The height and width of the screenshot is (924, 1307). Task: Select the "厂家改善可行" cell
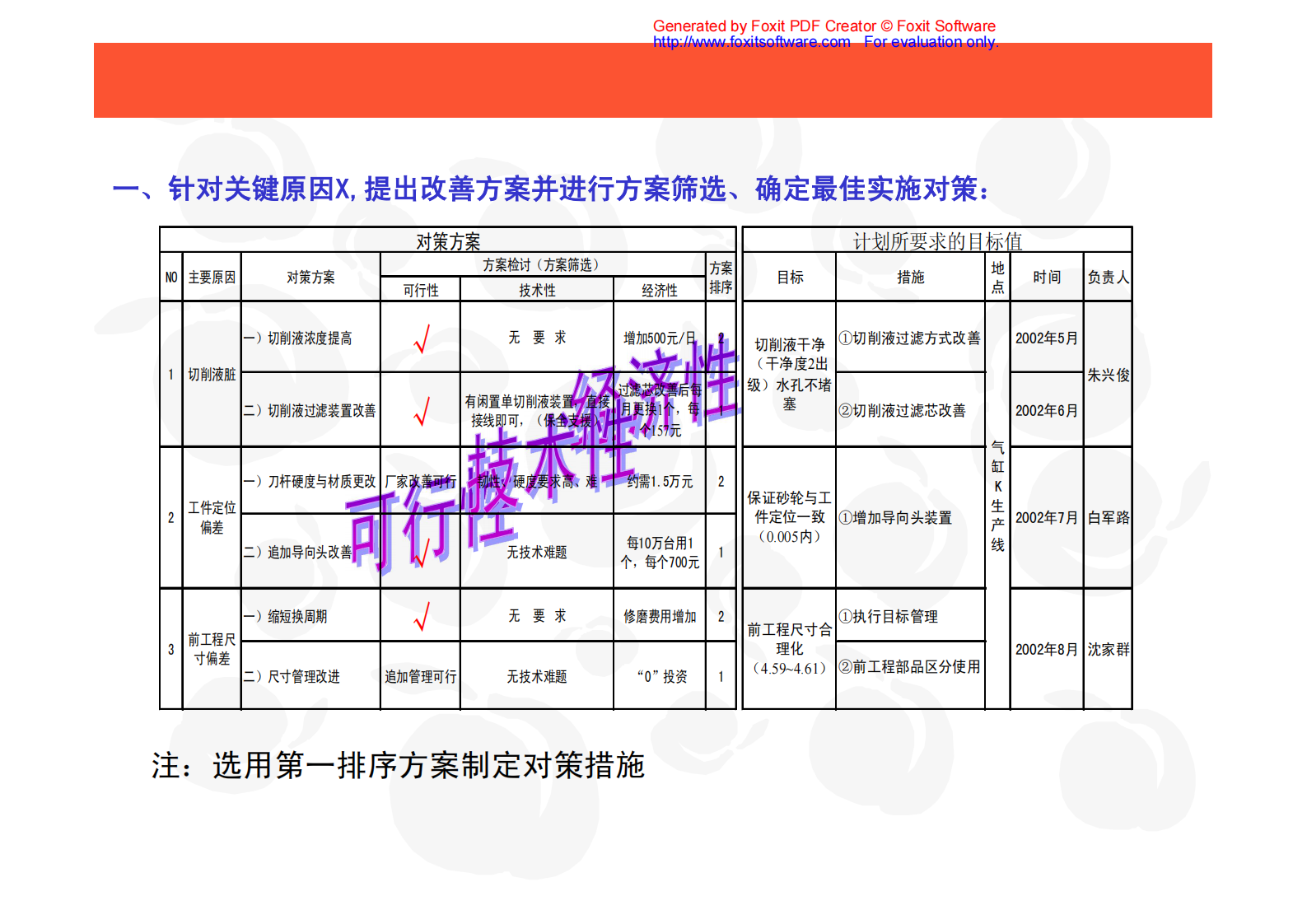(421, 482)
